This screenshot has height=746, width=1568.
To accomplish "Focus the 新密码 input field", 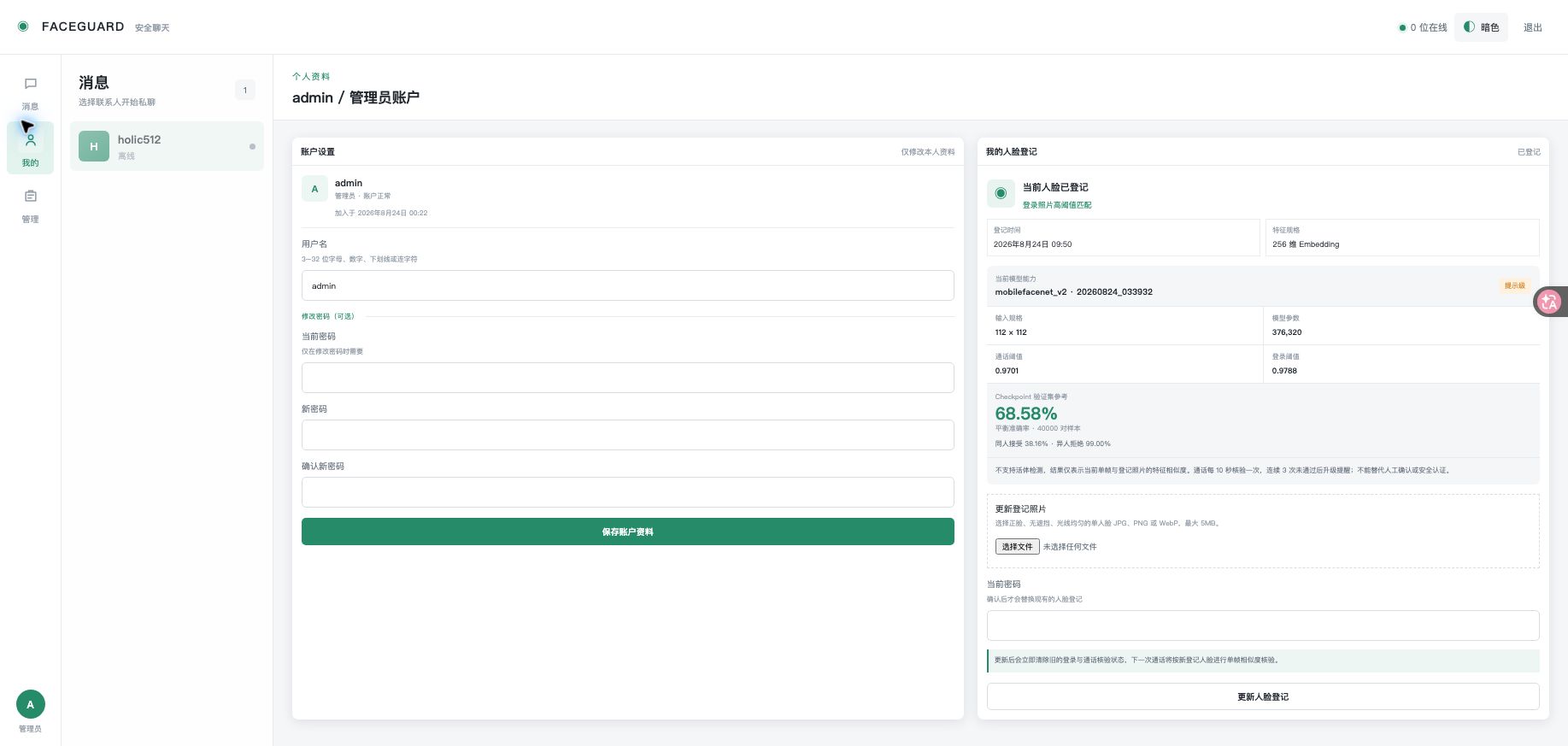I will (x=628, y=435).
